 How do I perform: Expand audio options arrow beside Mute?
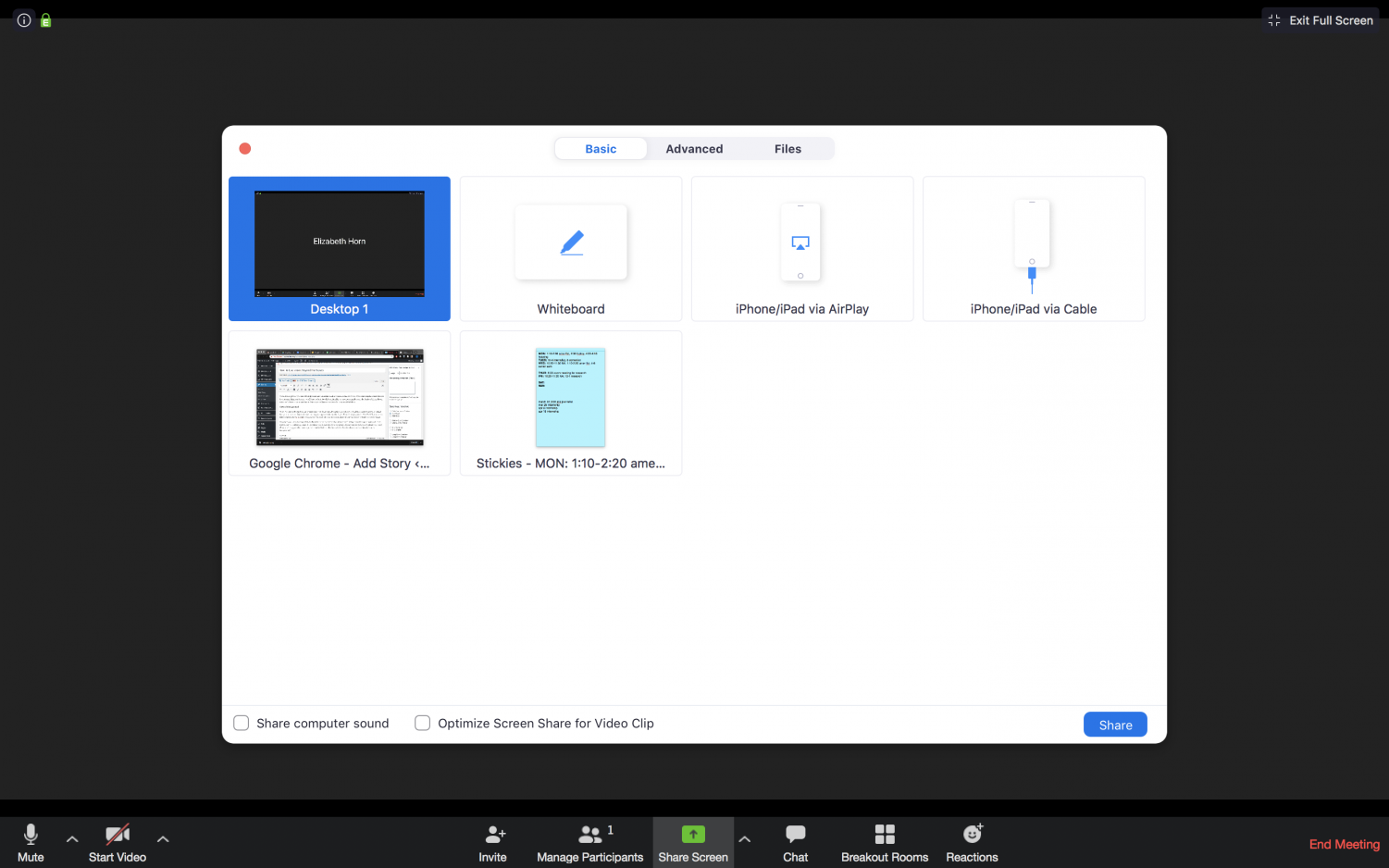point(72,839)
